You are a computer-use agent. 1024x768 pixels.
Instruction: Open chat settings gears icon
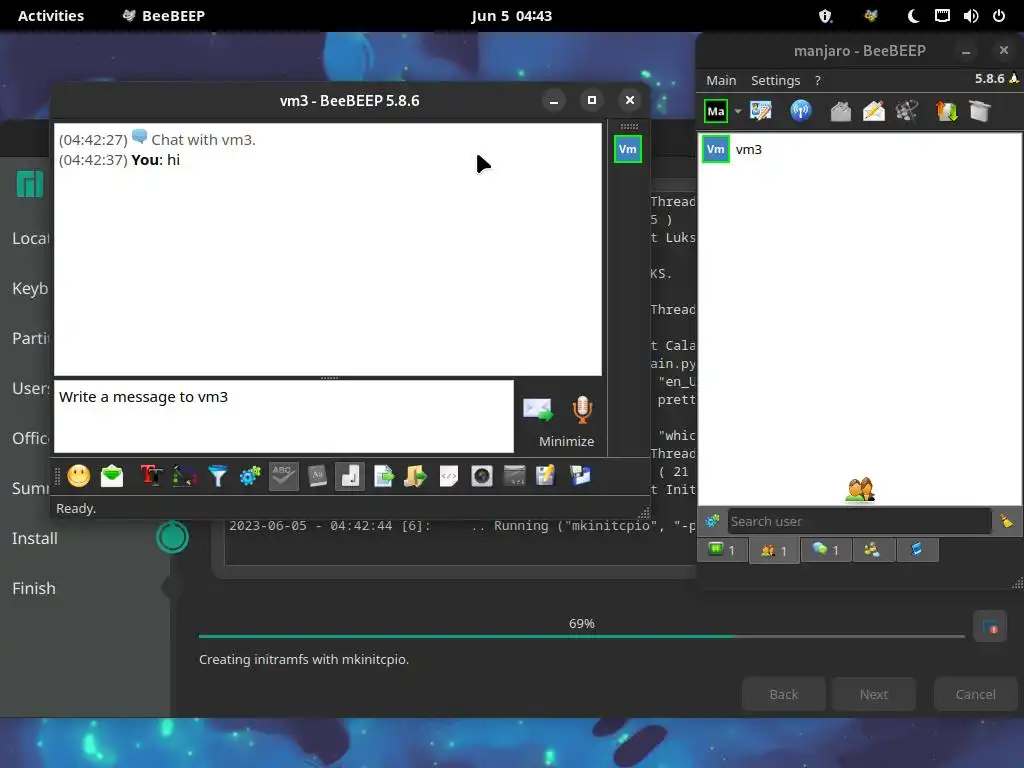point(250,476)
